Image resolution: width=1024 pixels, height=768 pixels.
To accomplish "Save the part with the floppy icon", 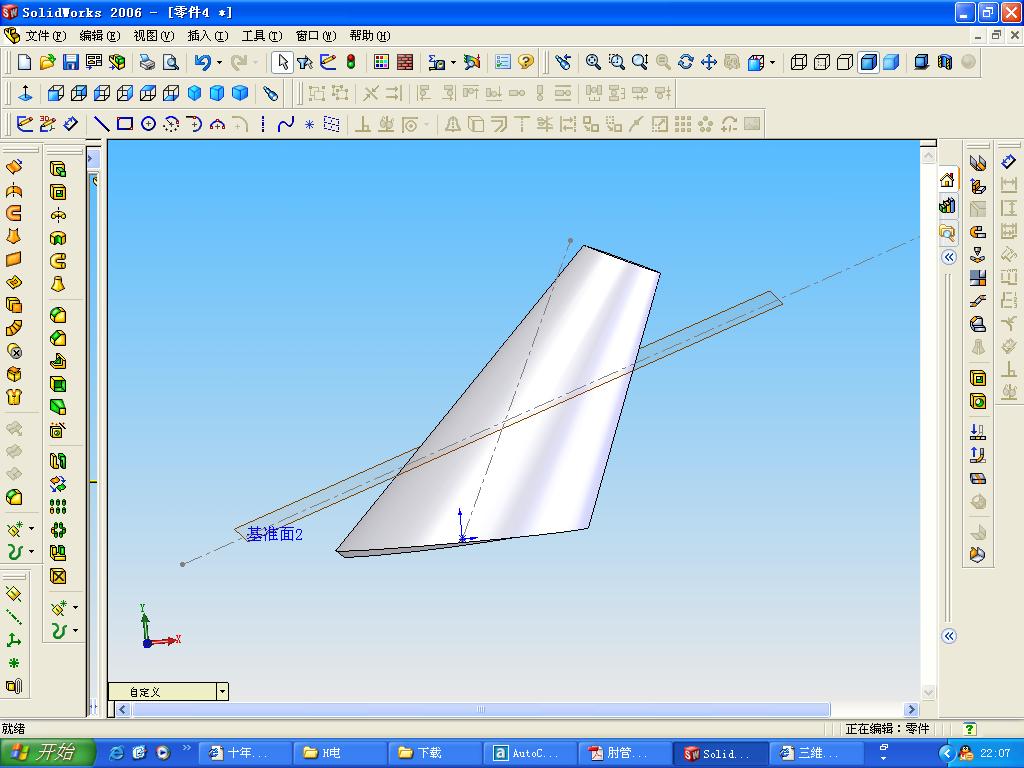I will (x=71, y=62).
